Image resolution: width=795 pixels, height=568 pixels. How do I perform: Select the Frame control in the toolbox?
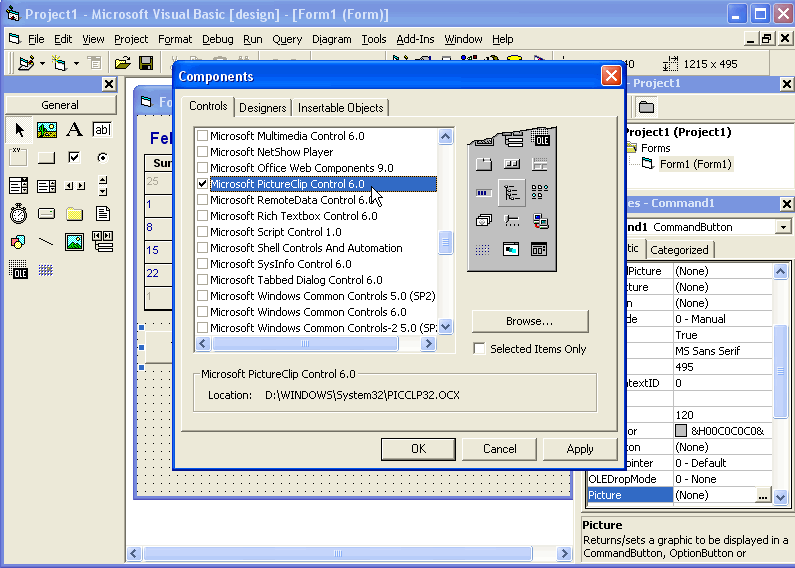pos(18,158)
